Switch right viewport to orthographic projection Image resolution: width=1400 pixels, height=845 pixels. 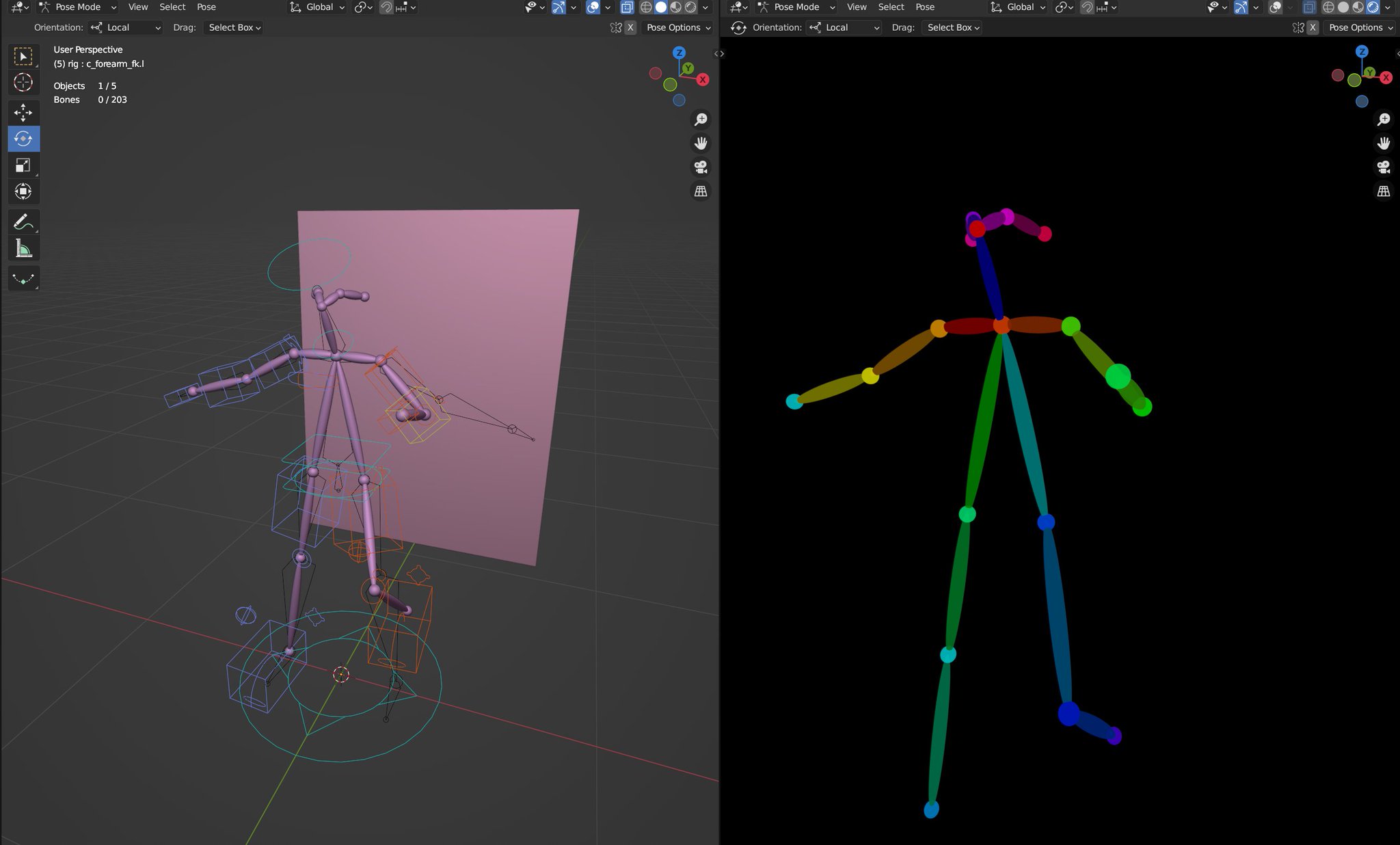click(x=1384, y=191)
